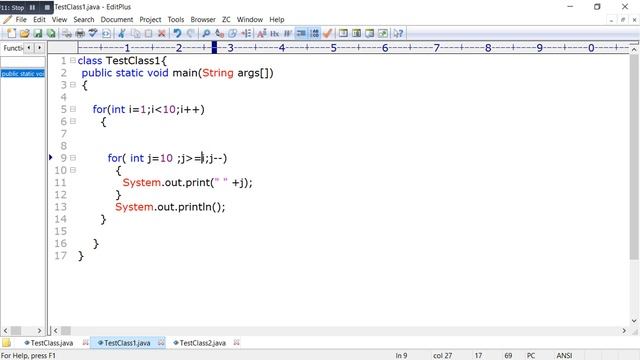The width and height of the screenshot is (640, 360).
Task: Click the third window-pane toolbar icon
Action: [x=370, y=33]
